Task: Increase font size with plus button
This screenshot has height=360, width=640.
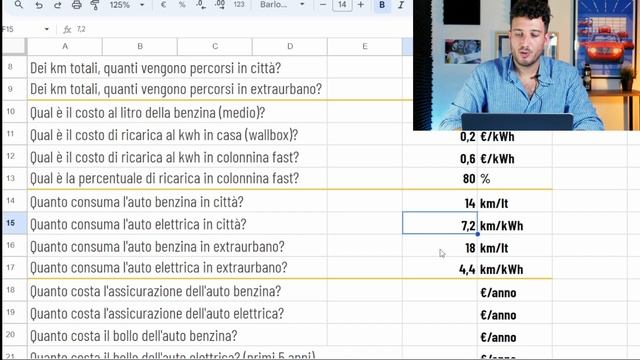Action: [360, 5]
